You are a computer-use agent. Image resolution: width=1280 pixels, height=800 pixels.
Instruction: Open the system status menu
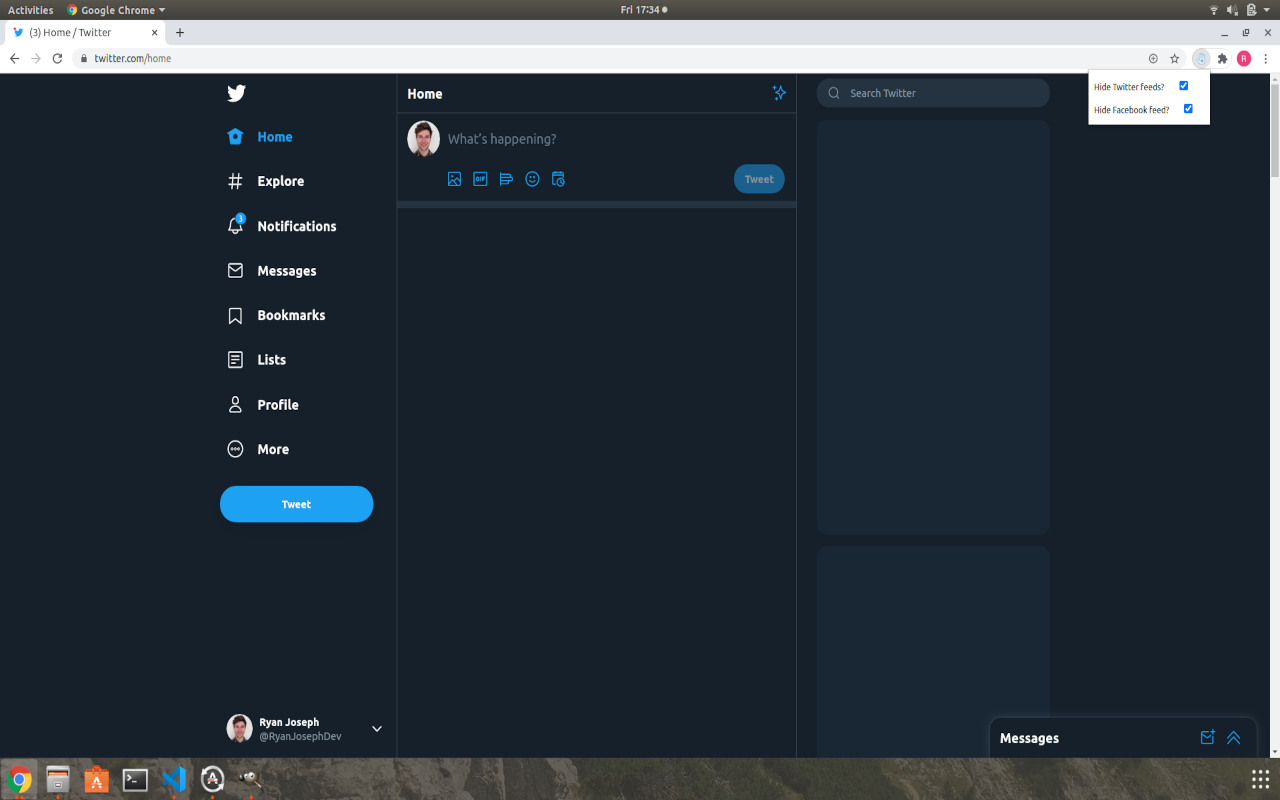1238,10
